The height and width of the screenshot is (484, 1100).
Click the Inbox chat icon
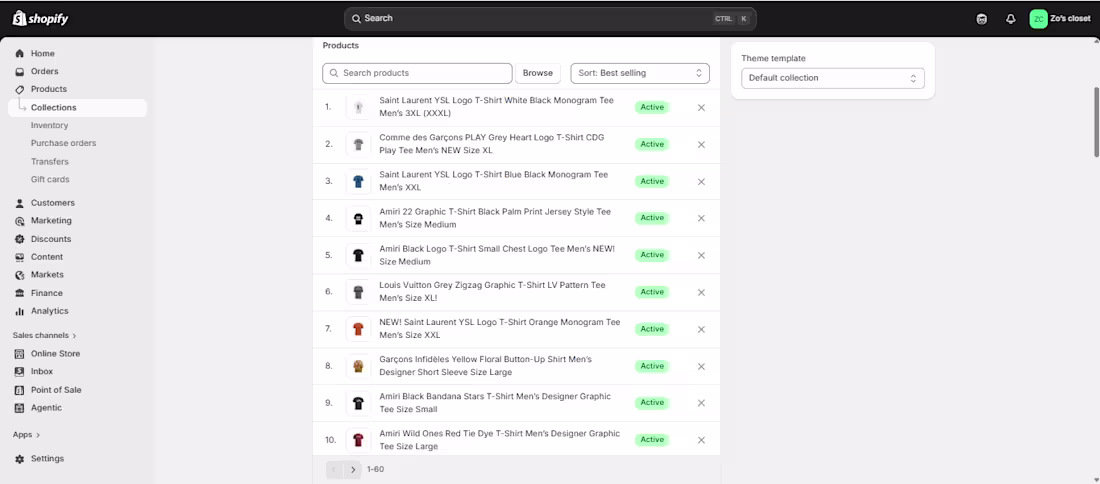click(x=20, y=372)
